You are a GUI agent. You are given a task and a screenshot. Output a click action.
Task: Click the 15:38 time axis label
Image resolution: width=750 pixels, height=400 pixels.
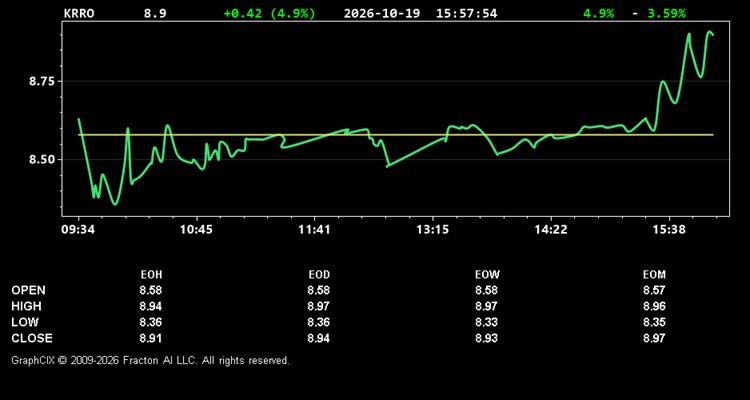coord(669,230)
